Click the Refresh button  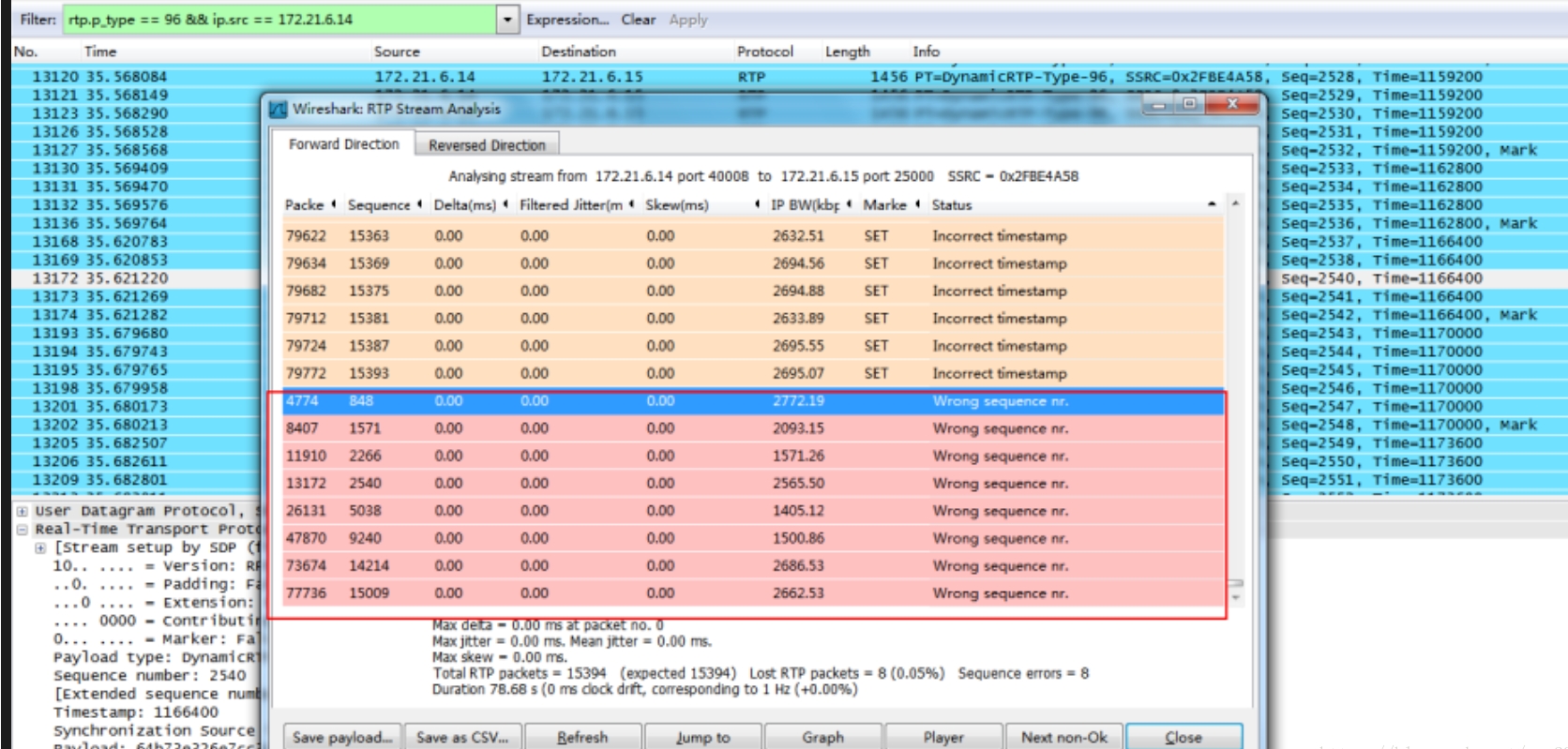(582, 737)
